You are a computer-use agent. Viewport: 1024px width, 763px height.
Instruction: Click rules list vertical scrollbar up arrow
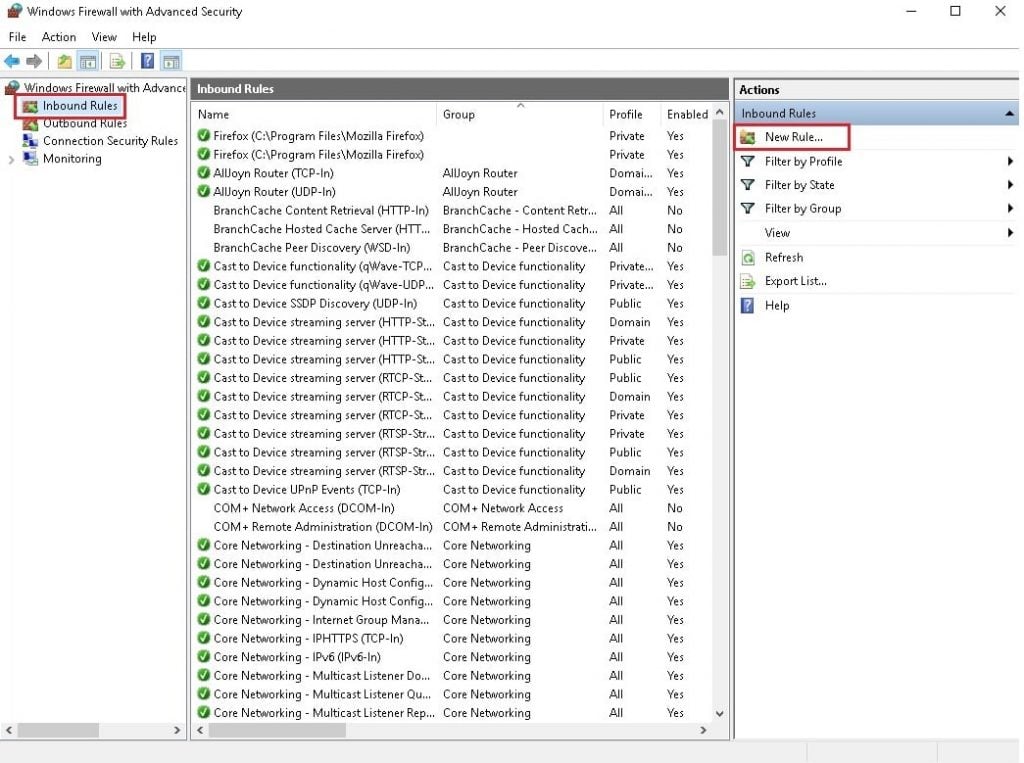click(x=720, y=112)
